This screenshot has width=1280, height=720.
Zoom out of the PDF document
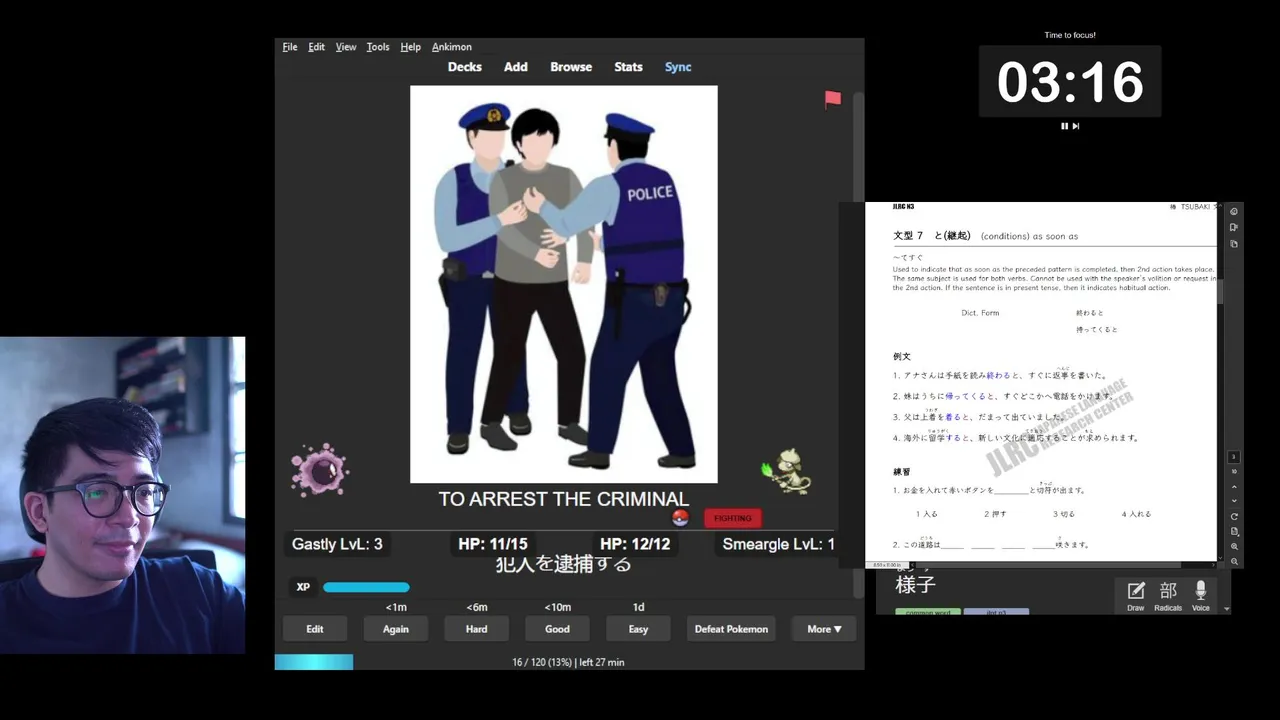pyautogui.click(x=1234, y=562)
